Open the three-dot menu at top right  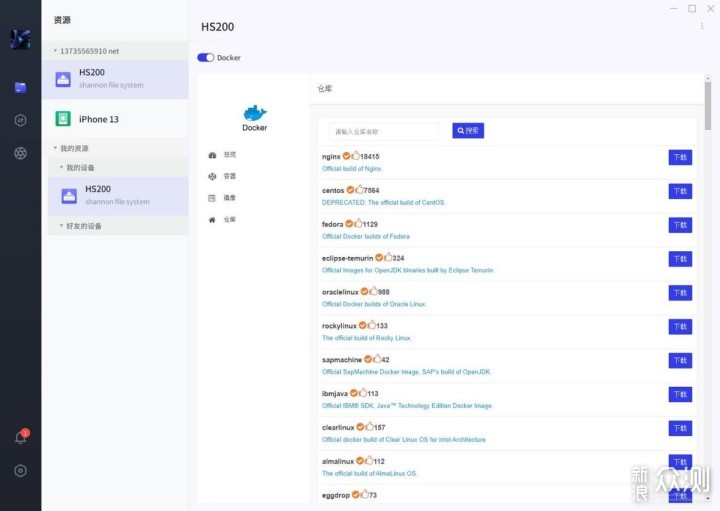(702, 26)
